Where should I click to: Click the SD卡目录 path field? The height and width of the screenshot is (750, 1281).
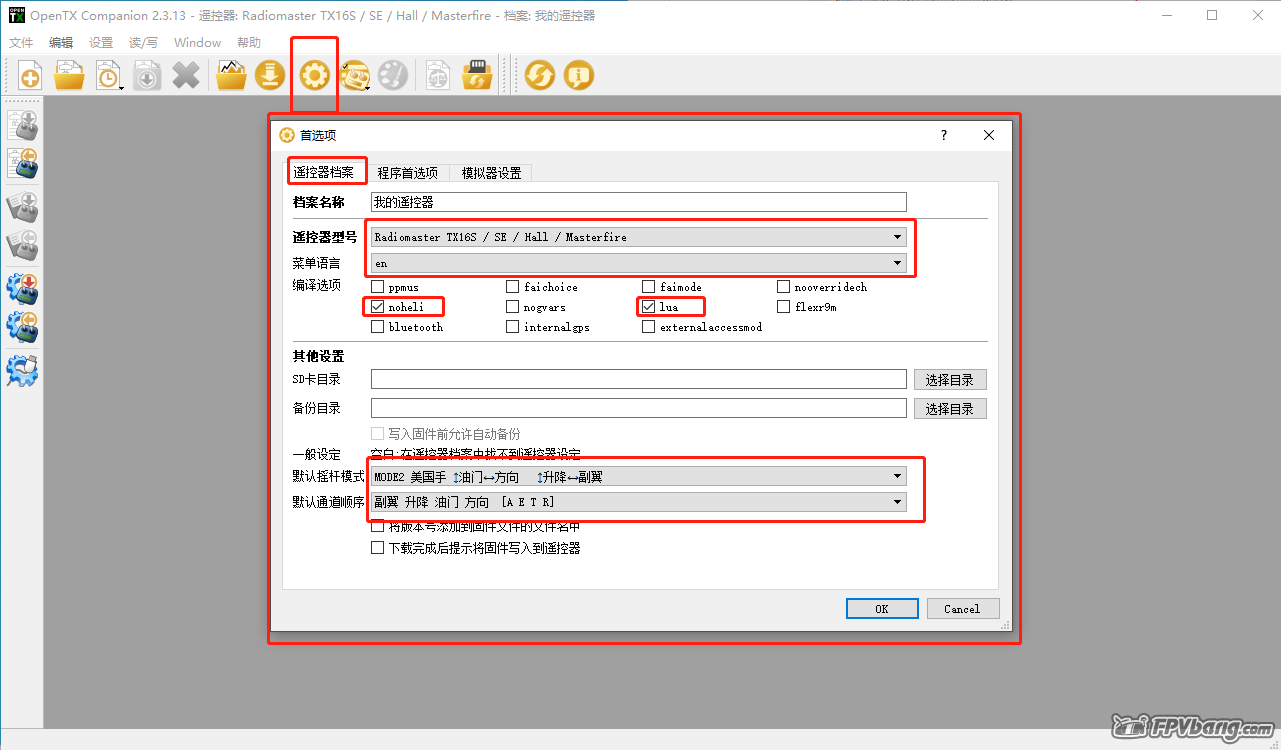tap(639, 379)
